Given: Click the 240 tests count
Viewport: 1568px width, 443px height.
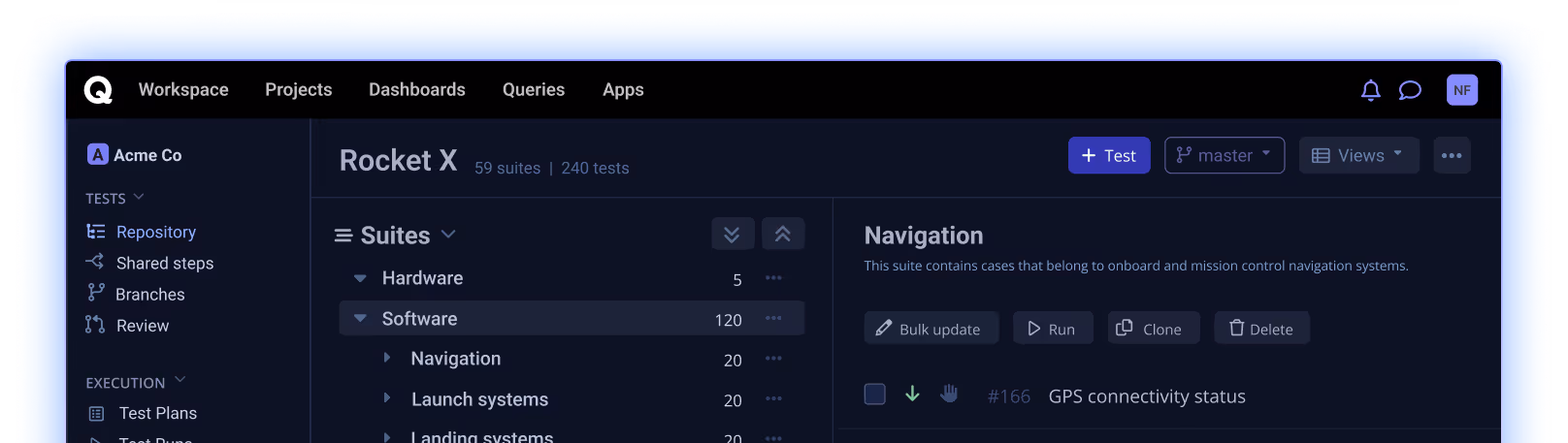Looking at the screenshot, I should click(595, 168).
